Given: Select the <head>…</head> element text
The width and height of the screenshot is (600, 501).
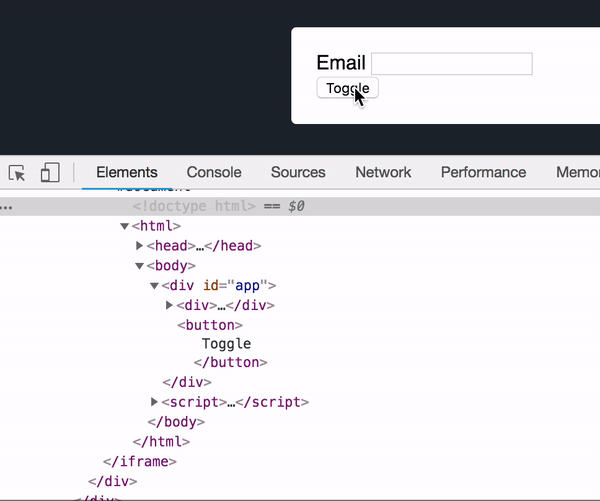Looking at the screenshot, I should pos(204,246).
